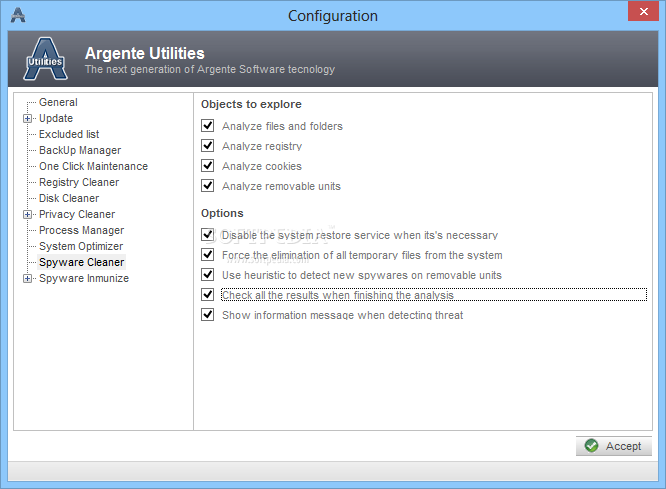Select Spyware Inmunize in the tree

coord(84,278)
